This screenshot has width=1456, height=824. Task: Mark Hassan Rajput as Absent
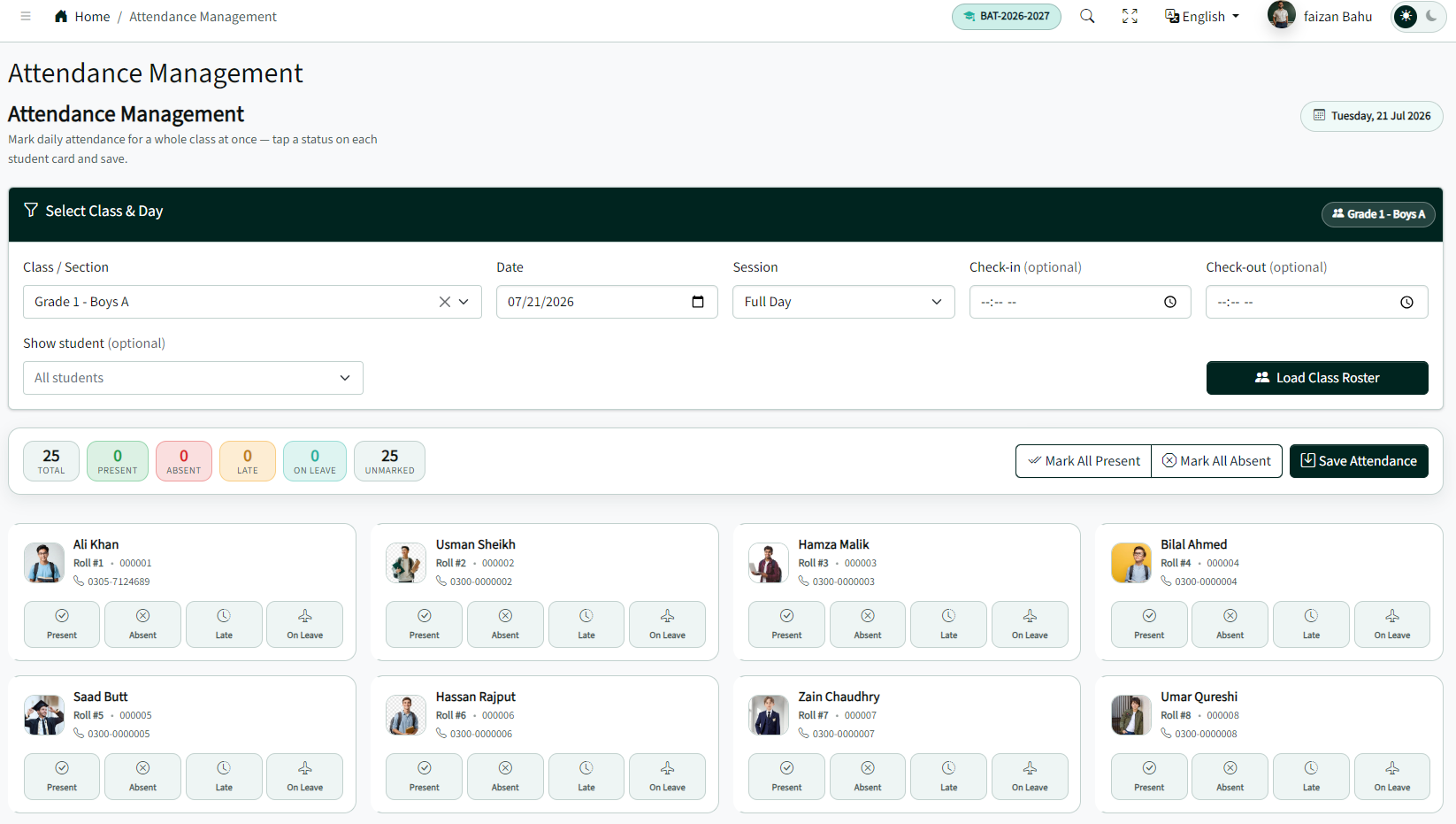click(505, 776)
